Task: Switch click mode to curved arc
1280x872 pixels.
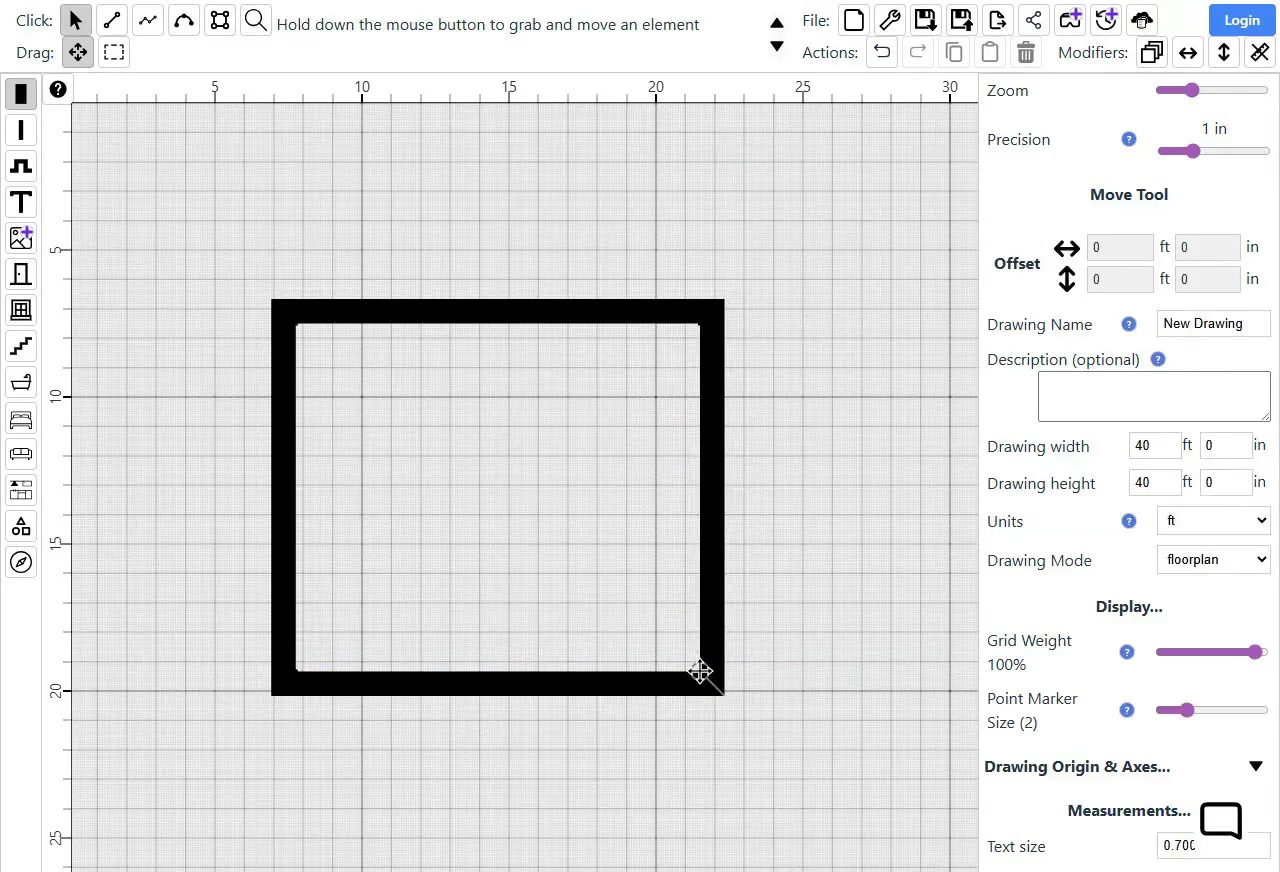Action: tap(184, 20)
